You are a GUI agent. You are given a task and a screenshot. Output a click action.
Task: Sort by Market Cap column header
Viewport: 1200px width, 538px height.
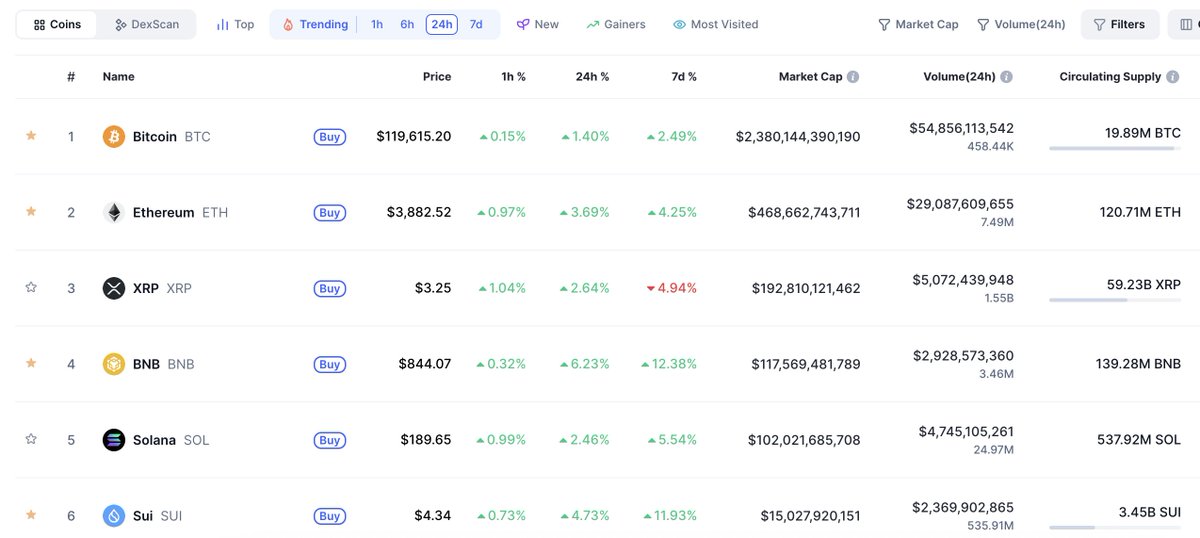tap(810, 77)
